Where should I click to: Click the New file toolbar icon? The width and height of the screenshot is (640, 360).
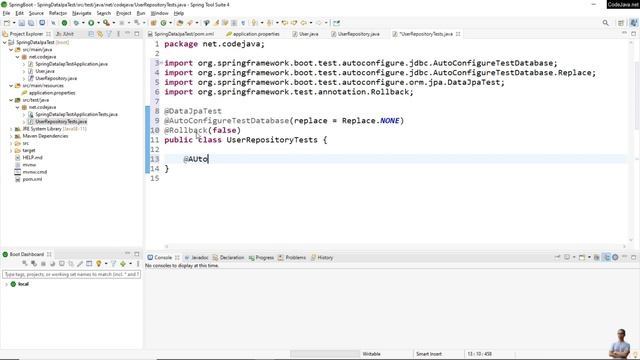click(7, 23)
